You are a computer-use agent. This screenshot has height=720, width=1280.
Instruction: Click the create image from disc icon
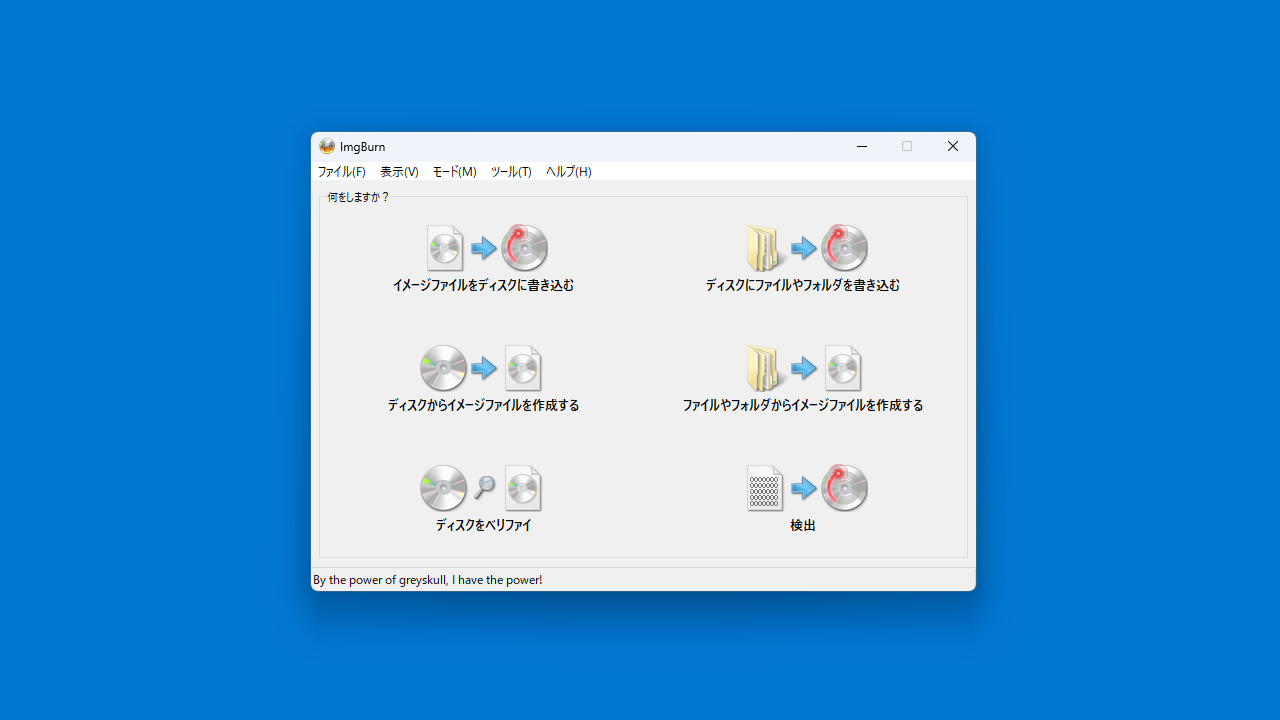[x=481, y=368]
